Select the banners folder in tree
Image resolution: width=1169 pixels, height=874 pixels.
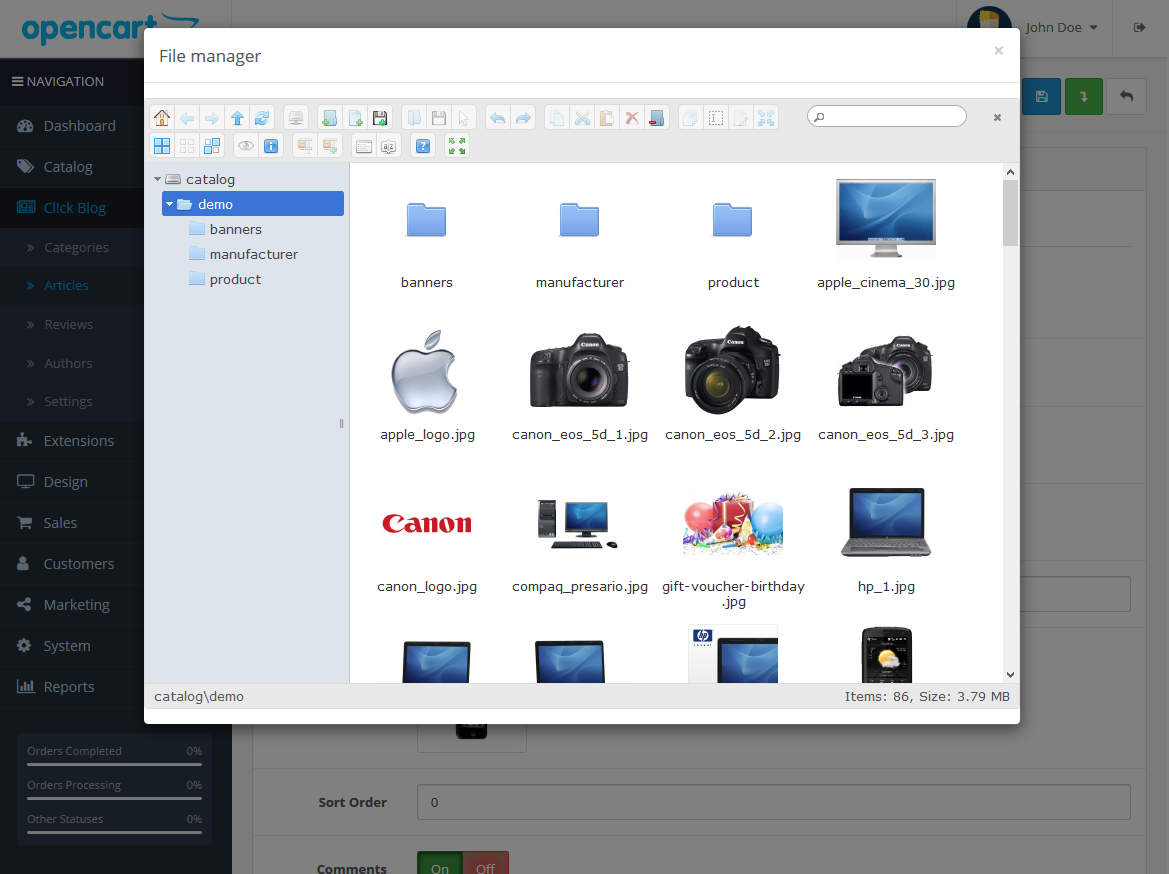pos(235,229)
